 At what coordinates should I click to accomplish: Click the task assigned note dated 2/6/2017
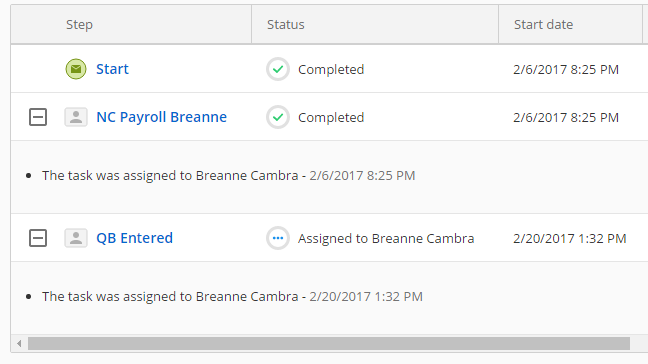click(x=229, y=176)
